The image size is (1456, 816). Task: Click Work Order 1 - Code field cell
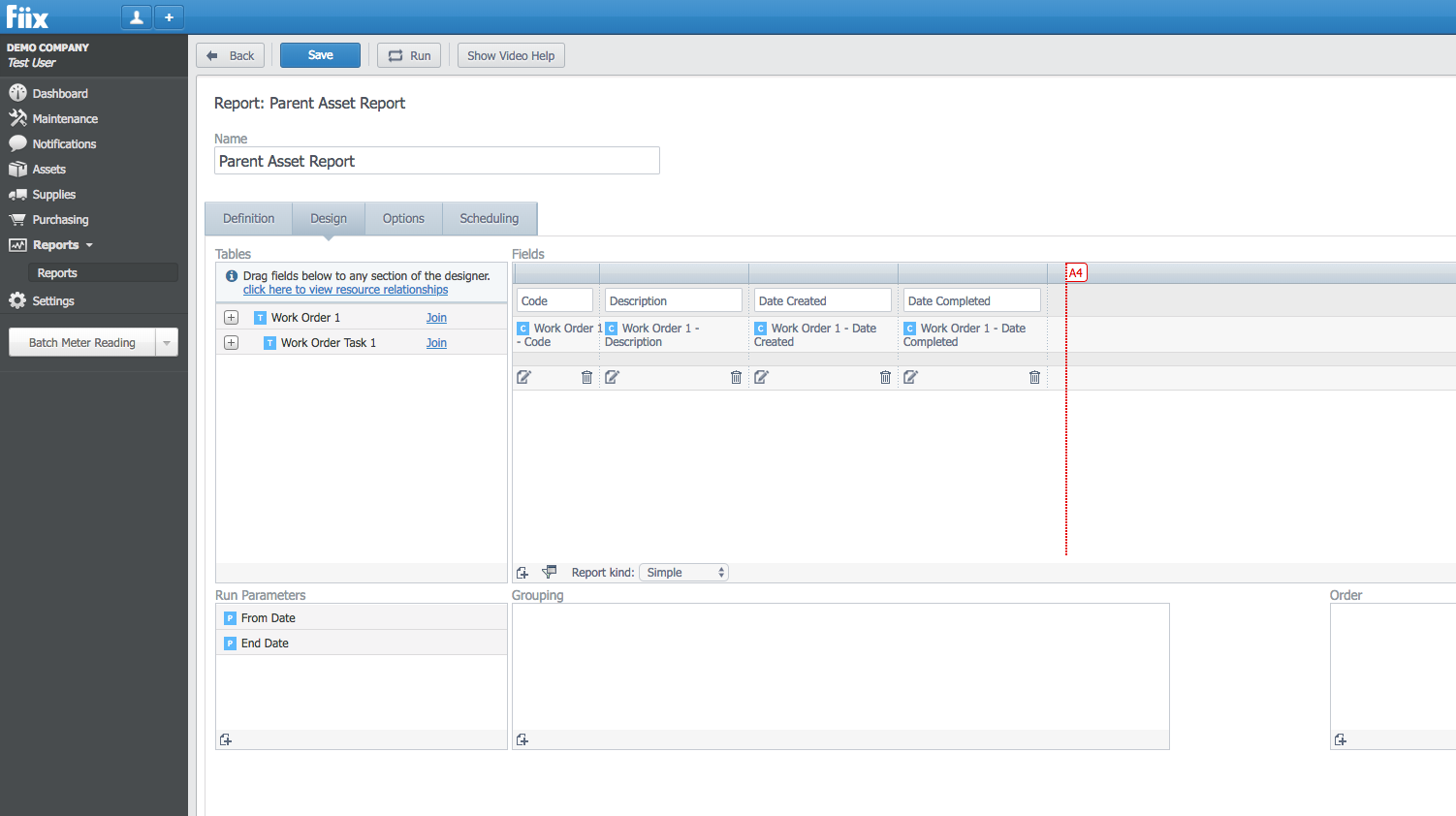tap(557, 335)
